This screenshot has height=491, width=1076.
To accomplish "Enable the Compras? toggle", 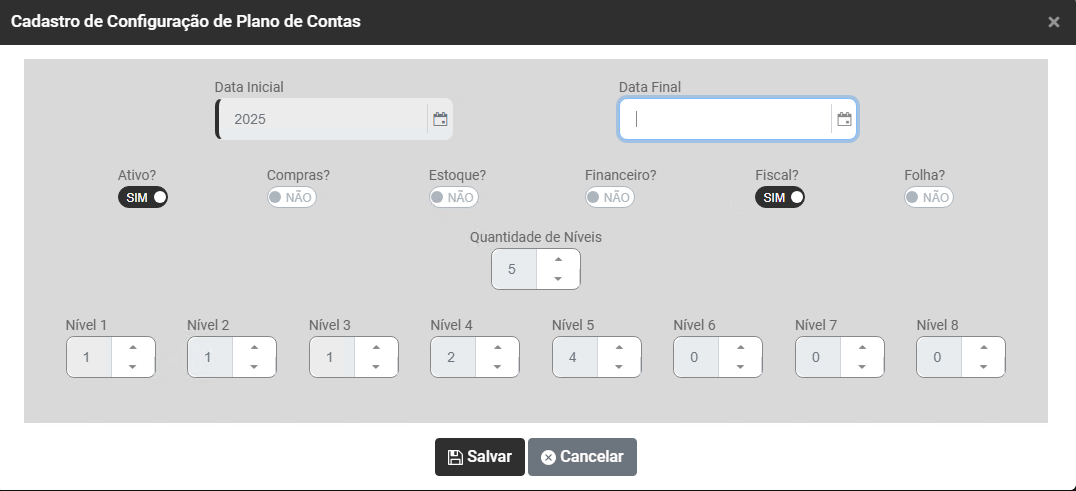I will click(x=291, y=197).
